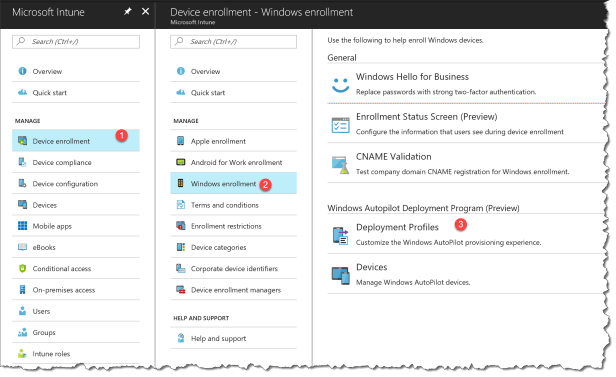The height and width of the screenshot is (377, 616).
Task: Click the eBooks icon
Action: (22, 247)
